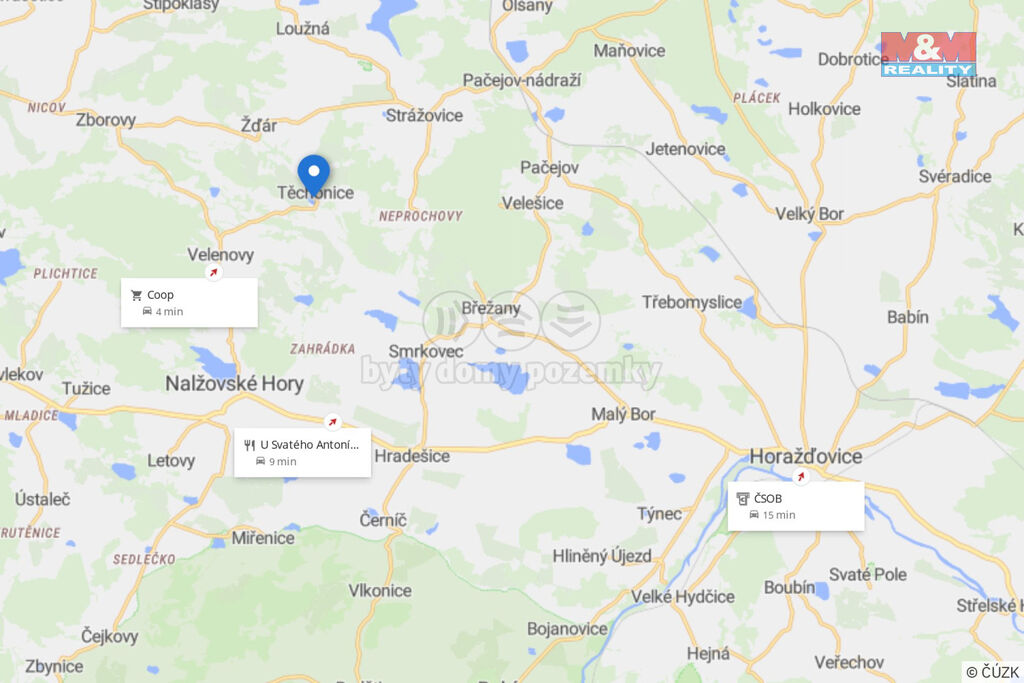The height and width of the screenshot is (683, 1024).
Task: Click the red arrow marker above U Svatého Antoní
Action: pyautogui.click(x=332, y=422)
